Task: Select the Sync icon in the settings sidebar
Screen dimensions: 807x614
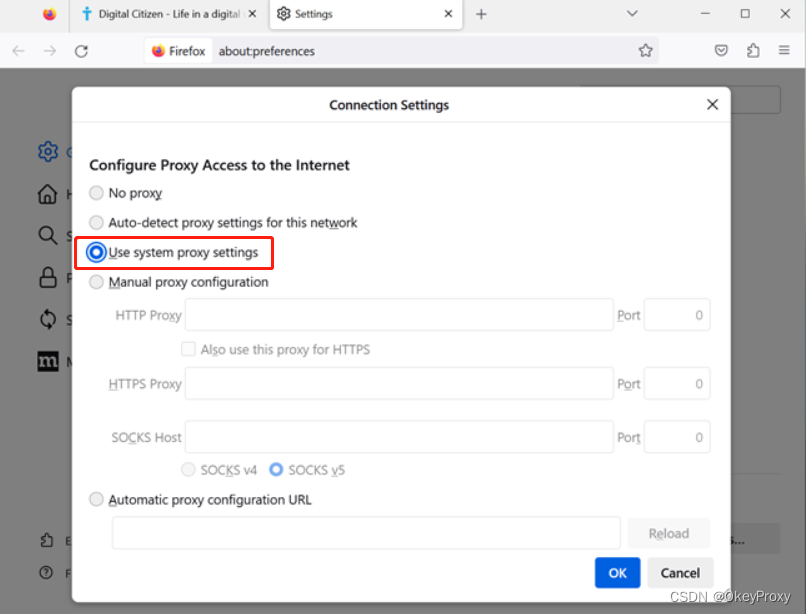Action: [47, 319]
